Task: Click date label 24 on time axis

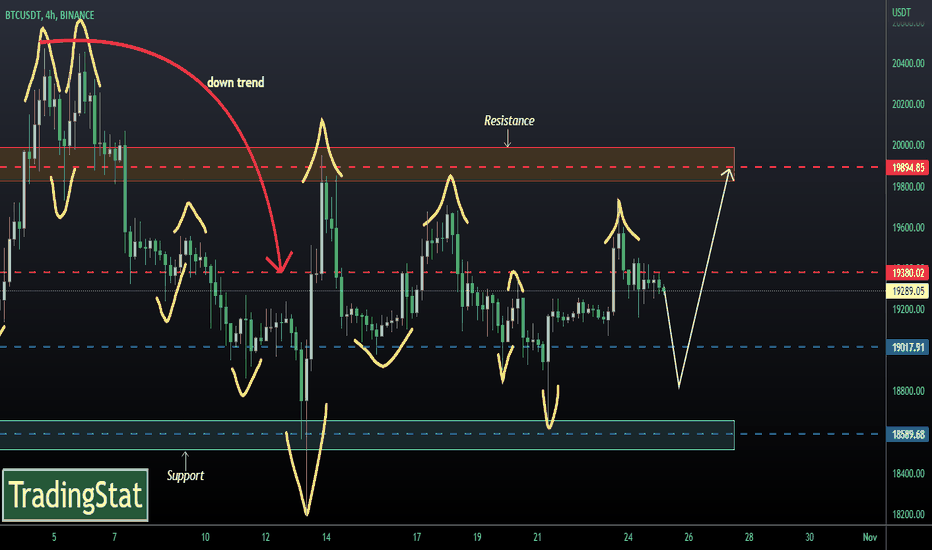Action: click(x=628, y=538)
